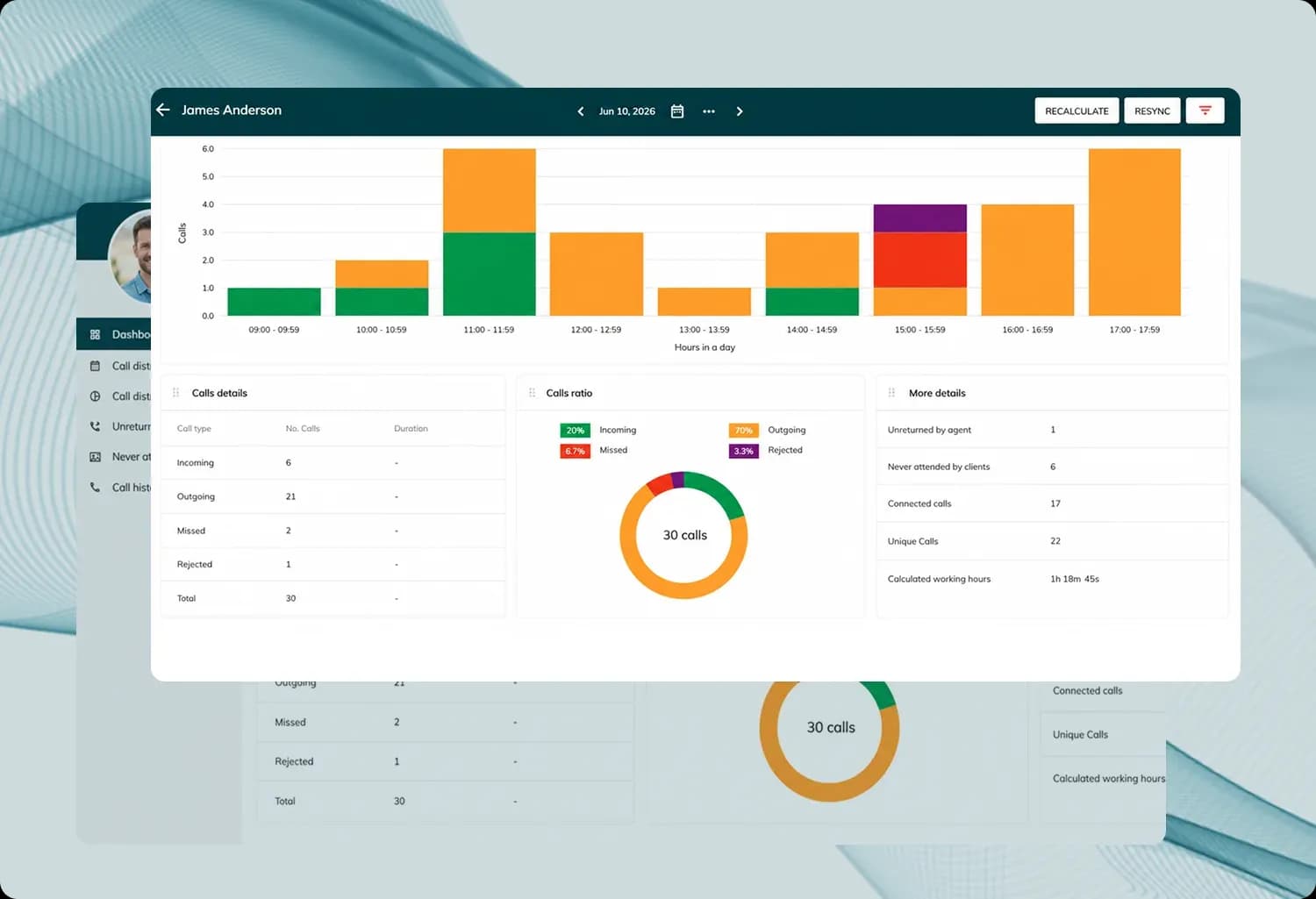This screenshot has height=899, width=1316.
Task: Click the 30 calls donut chart center
Action: tap(684, 535)
